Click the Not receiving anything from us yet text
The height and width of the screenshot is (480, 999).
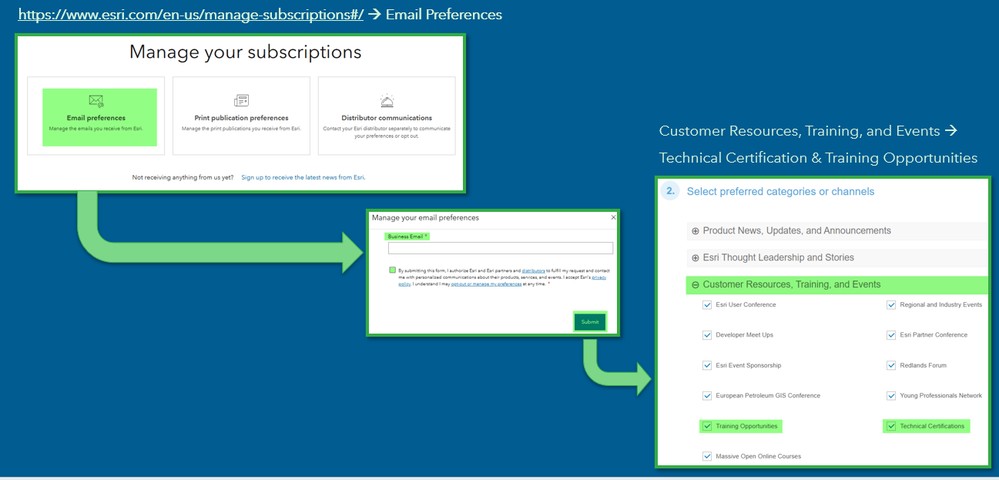pyautogui.click(x=182, y=178)
